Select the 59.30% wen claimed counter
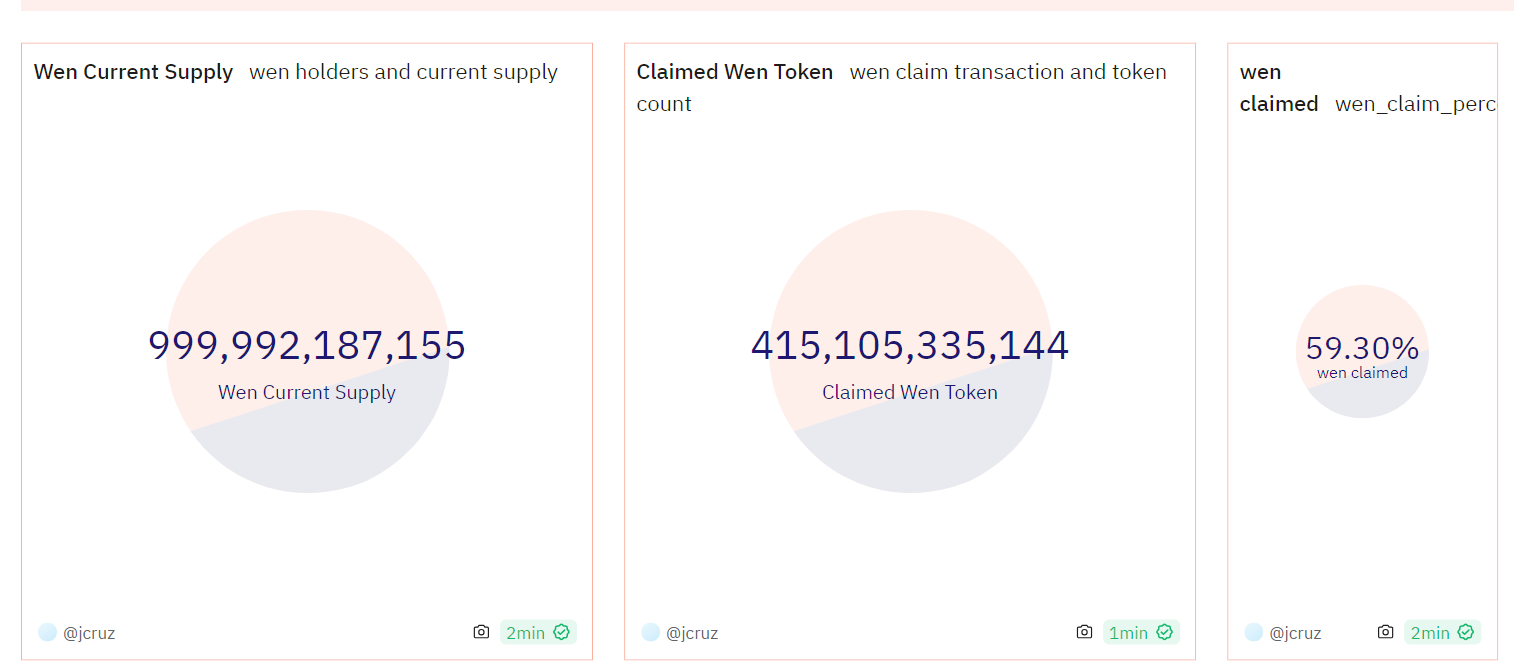The height and width of the screenshot is (665, 1514). 1362,348
